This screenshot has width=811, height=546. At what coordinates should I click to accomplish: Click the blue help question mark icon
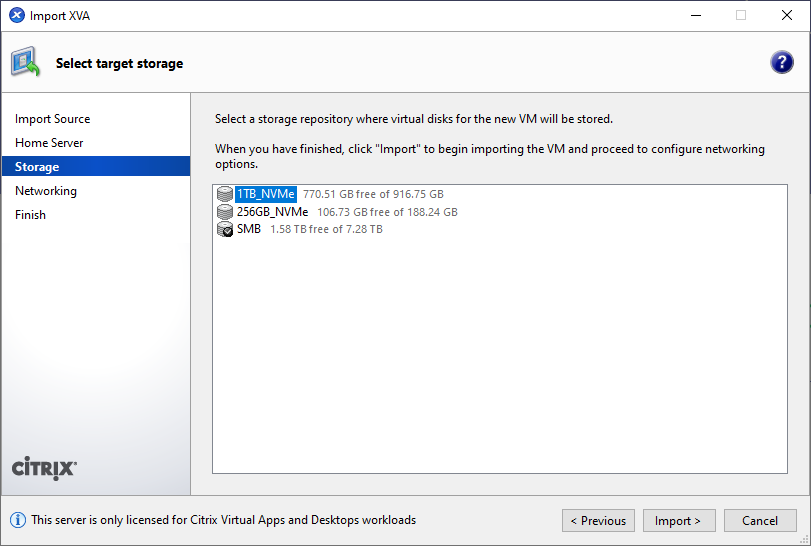coord(782,62)
